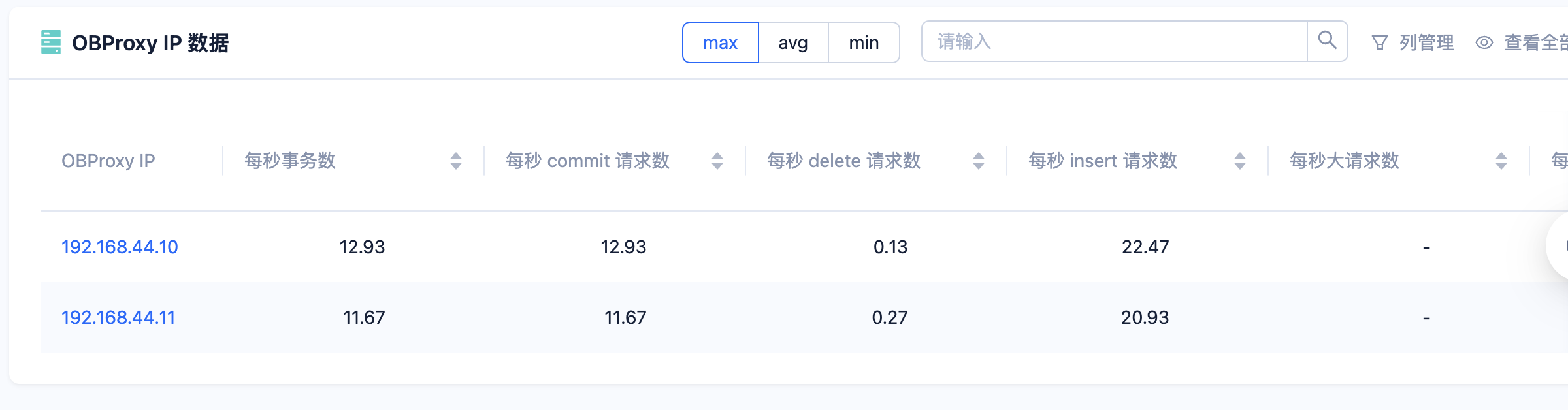
Task: Open 192.168.44.10 proxy link
Action: pos(120,247)
